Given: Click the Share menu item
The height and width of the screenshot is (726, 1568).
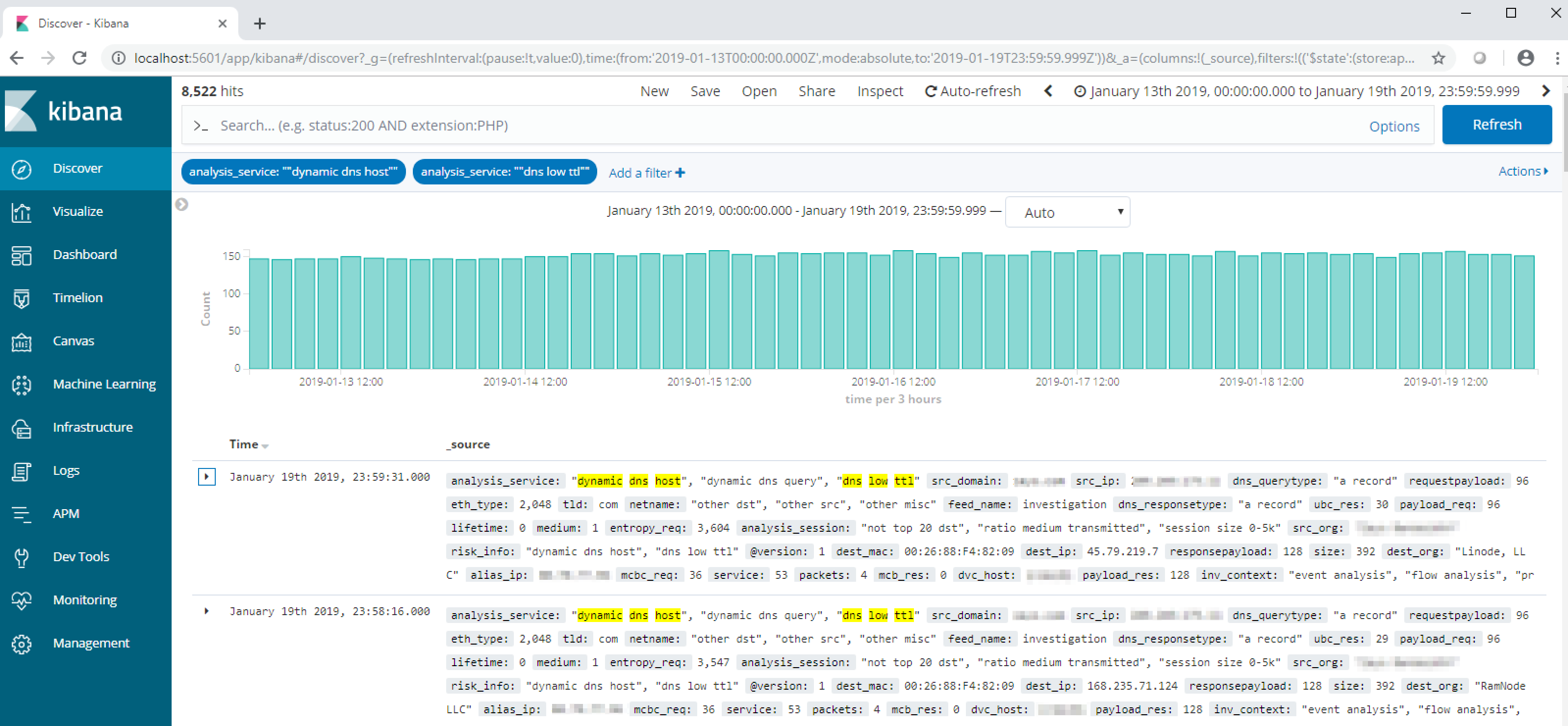Looking at the screenshot, I should 816,91.
